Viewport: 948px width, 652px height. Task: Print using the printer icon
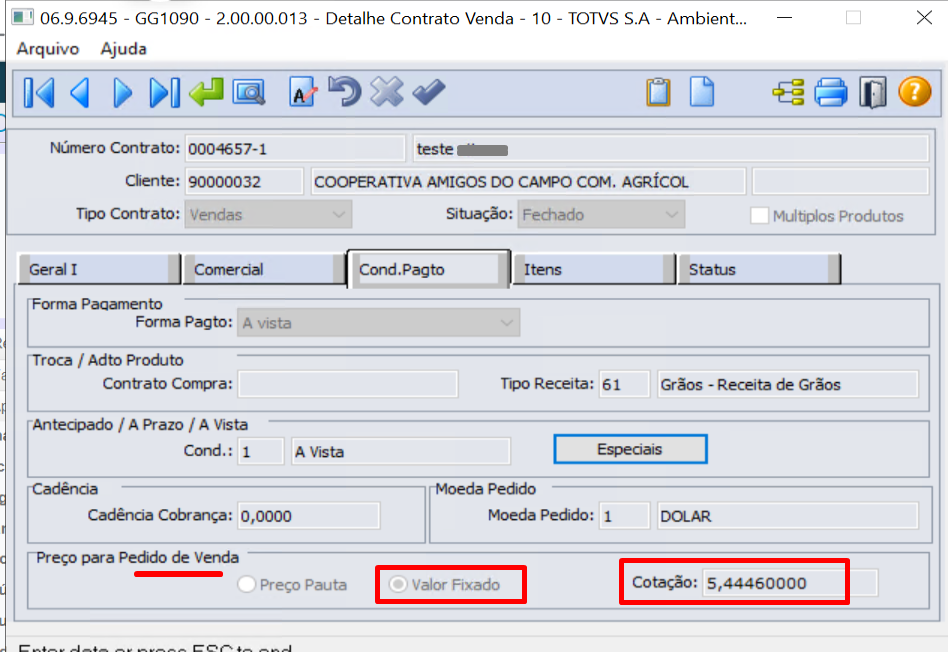(x=831, y=93)
